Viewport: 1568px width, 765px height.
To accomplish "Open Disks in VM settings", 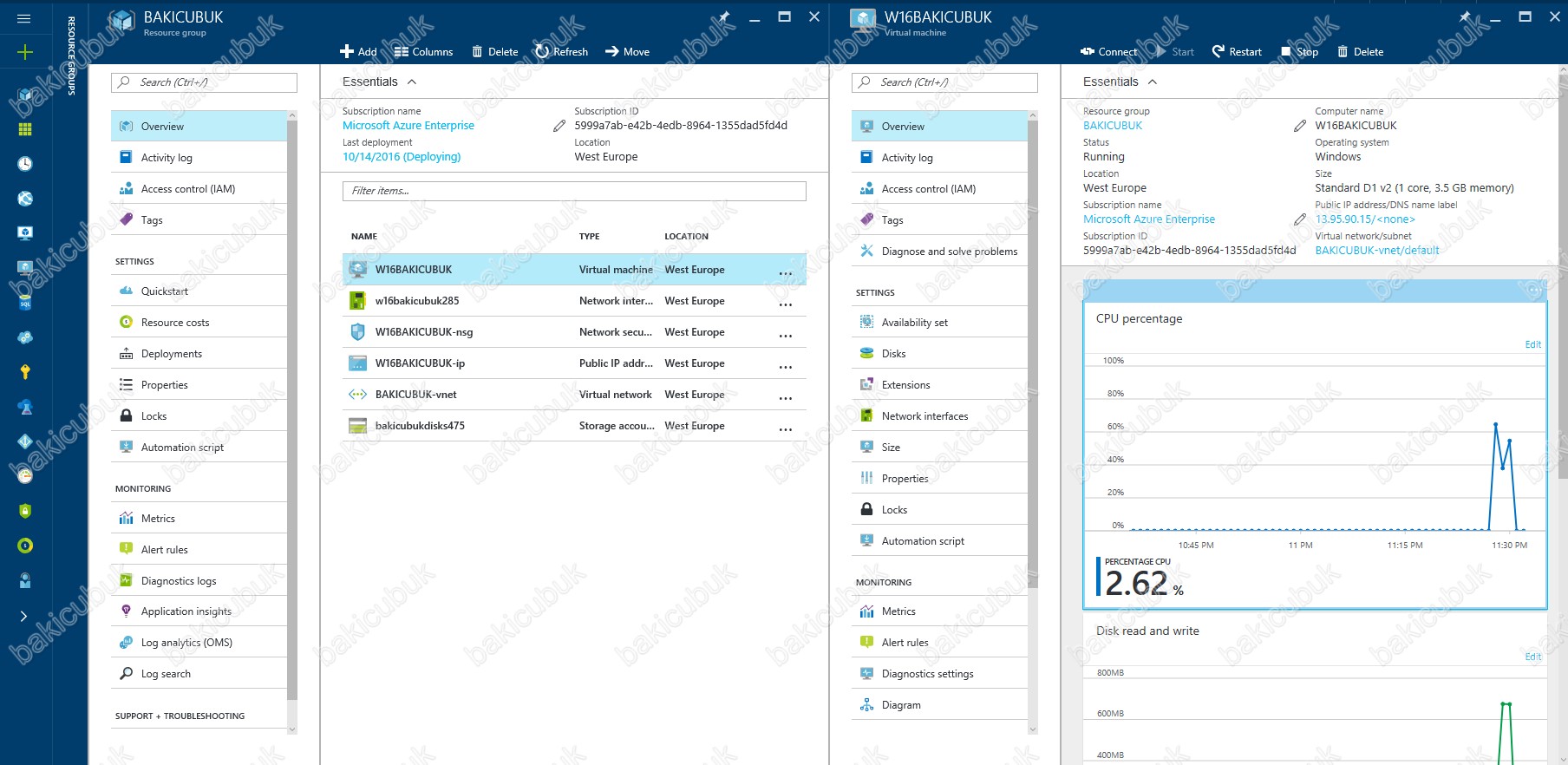I will pyautogui.click(x=939, y=354).
